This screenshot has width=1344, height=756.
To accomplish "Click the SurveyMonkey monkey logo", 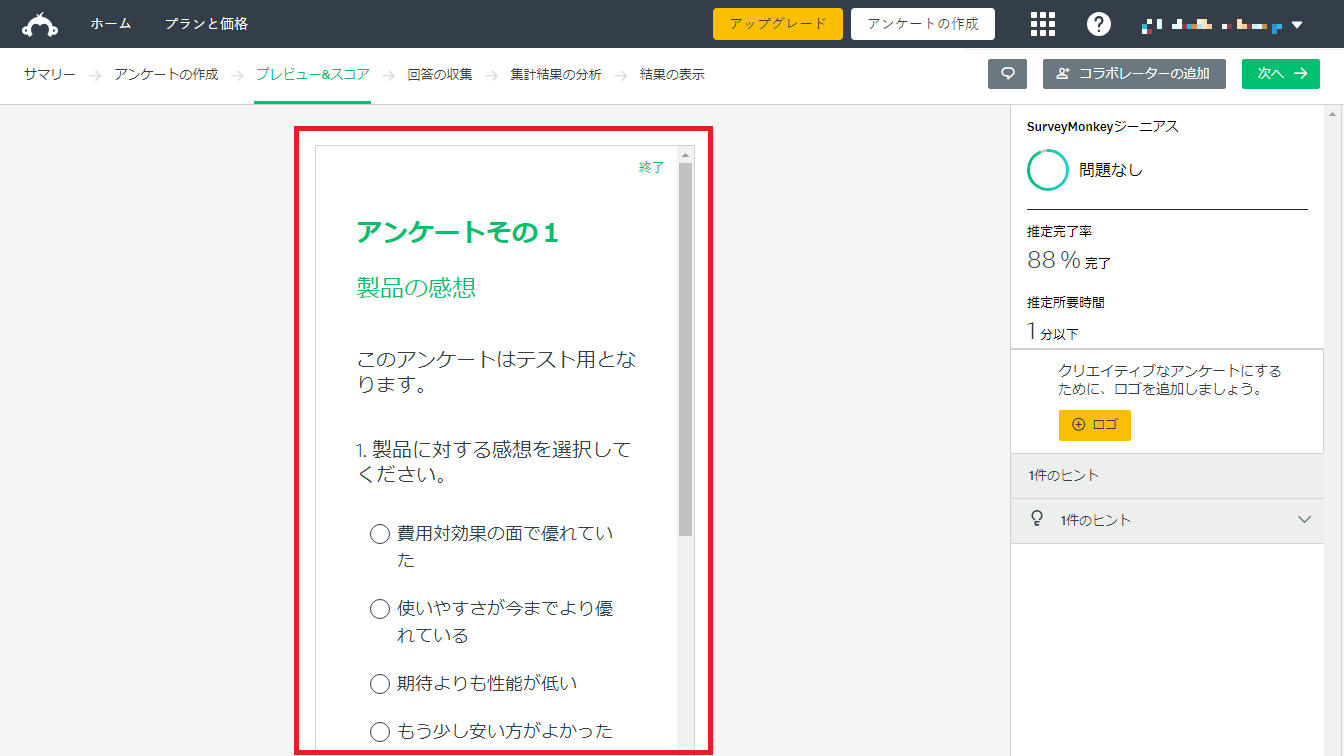I will click(x=39, y=23).
